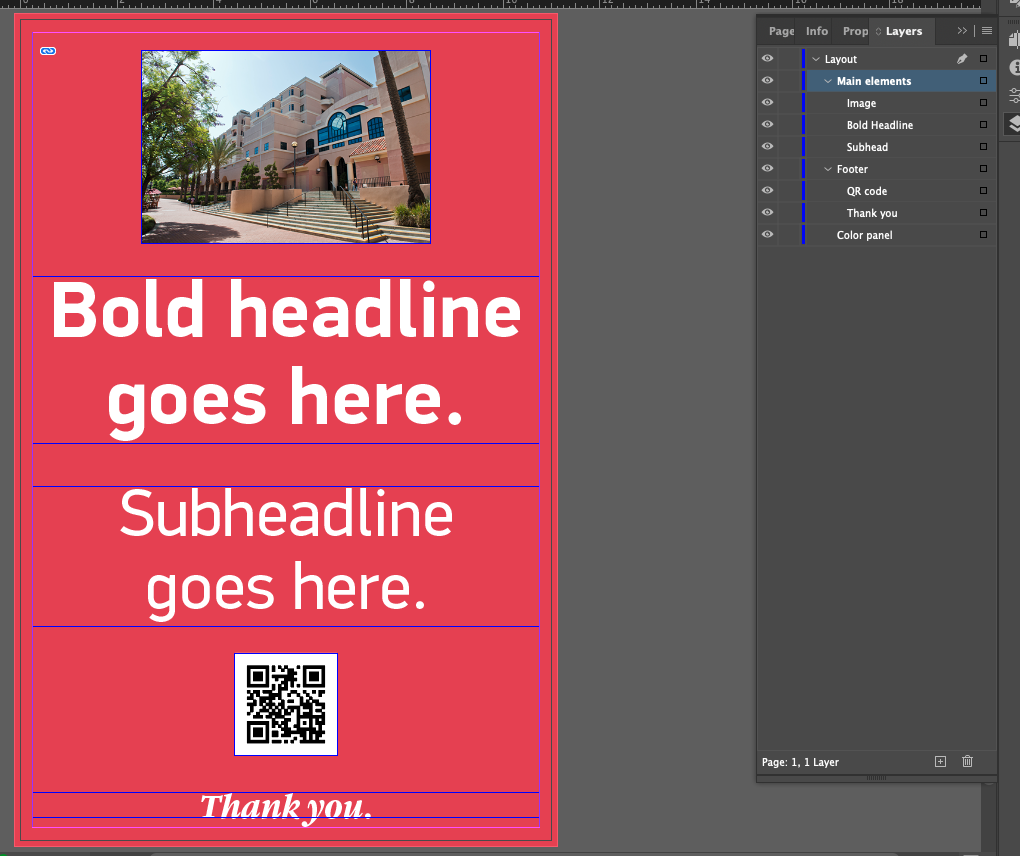Click selection square on QR code row
This screenshot has width=1020, height=856.
pyautogui.click(x=984, y=191)
